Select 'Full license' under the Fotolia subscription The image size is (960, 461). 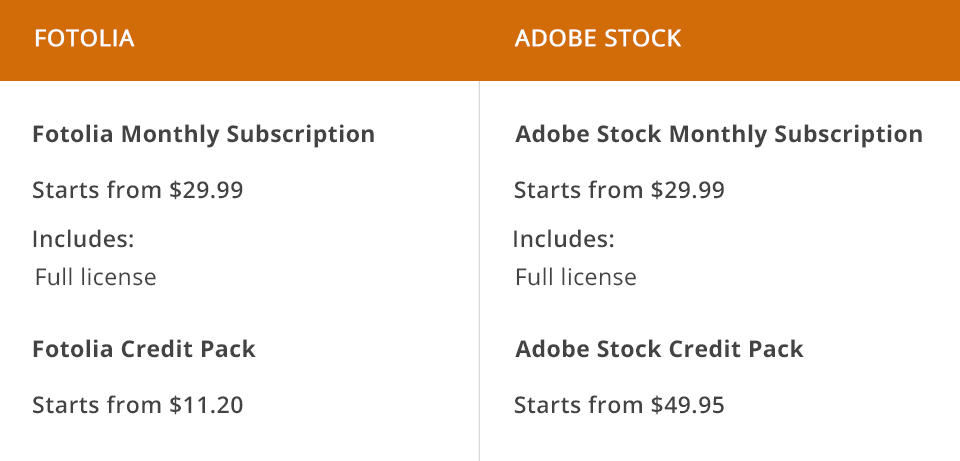[95, 277]
